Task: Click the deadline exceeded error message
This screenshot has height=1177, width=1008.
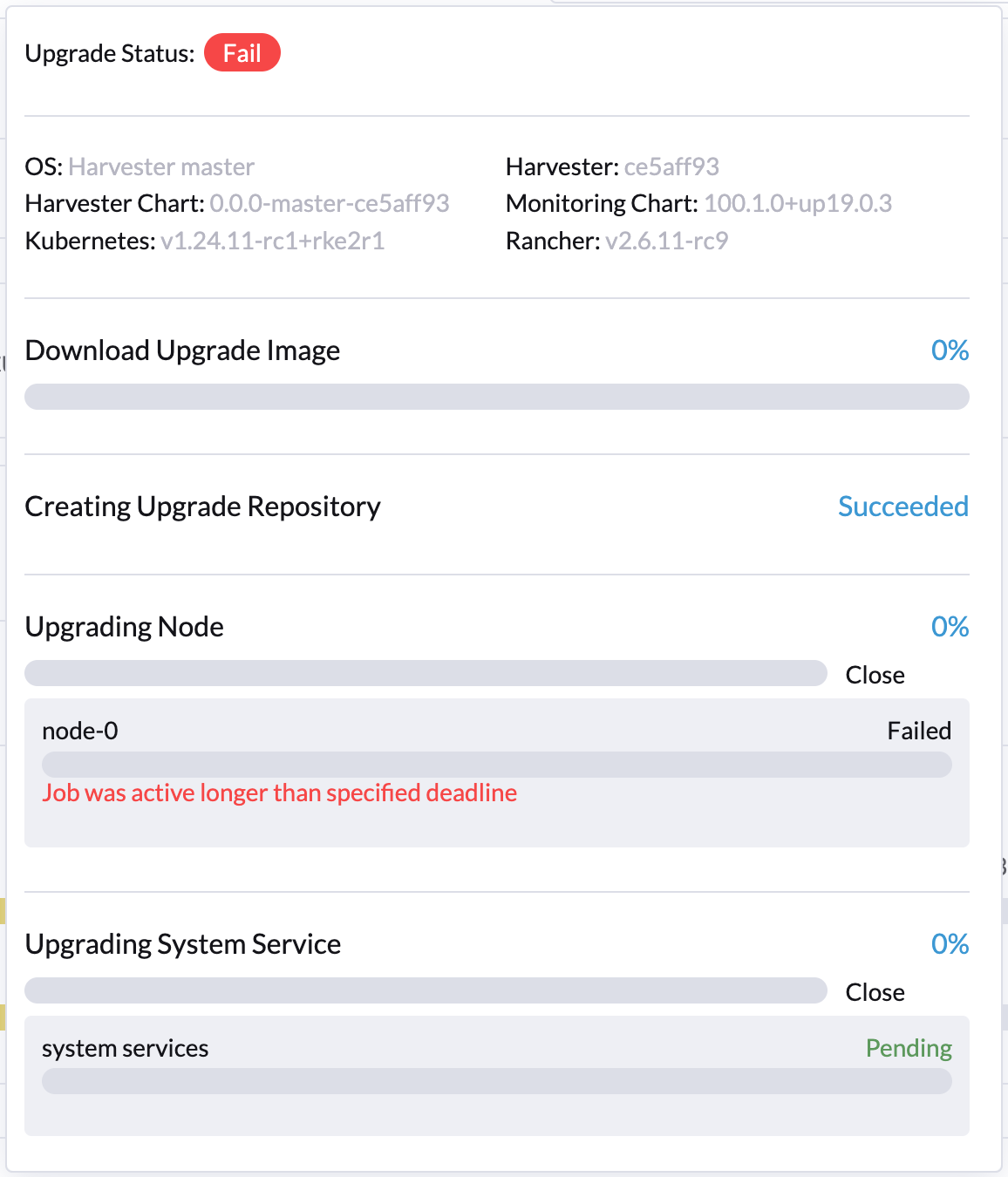Action: tap(280, 793)
